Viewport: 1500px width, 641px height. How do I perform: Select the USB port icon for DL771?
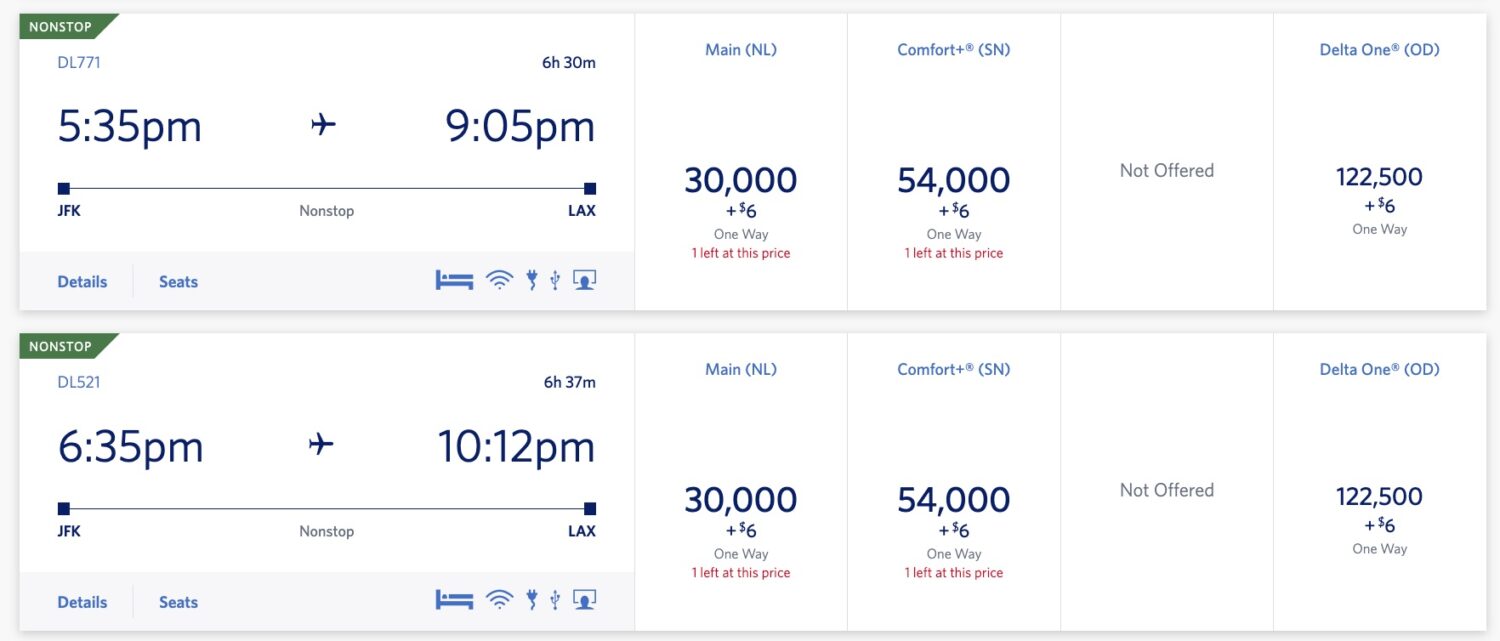[556, 279]
